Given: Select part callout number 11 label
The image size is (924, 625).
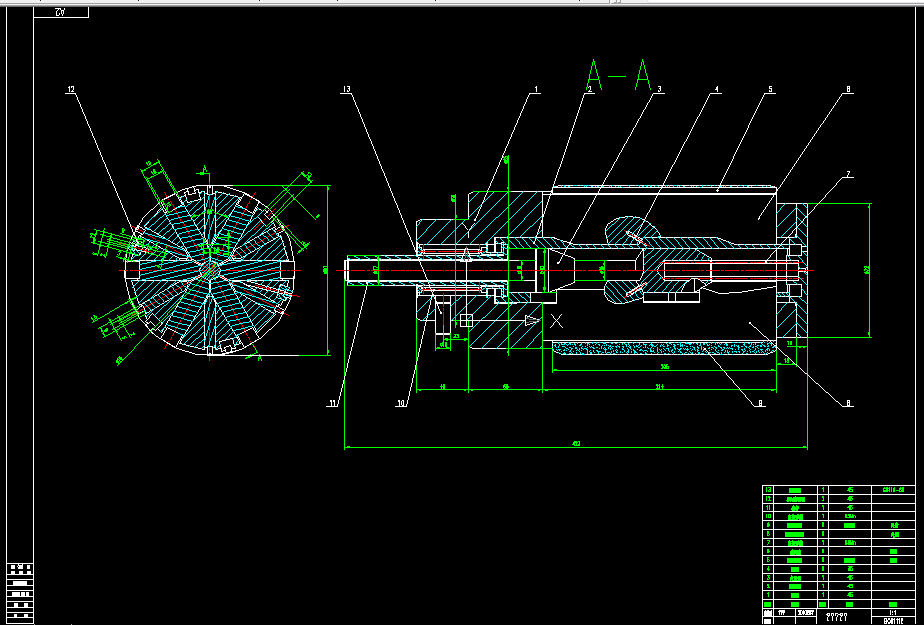Looking at the screenshot, I should click(332, 404).
